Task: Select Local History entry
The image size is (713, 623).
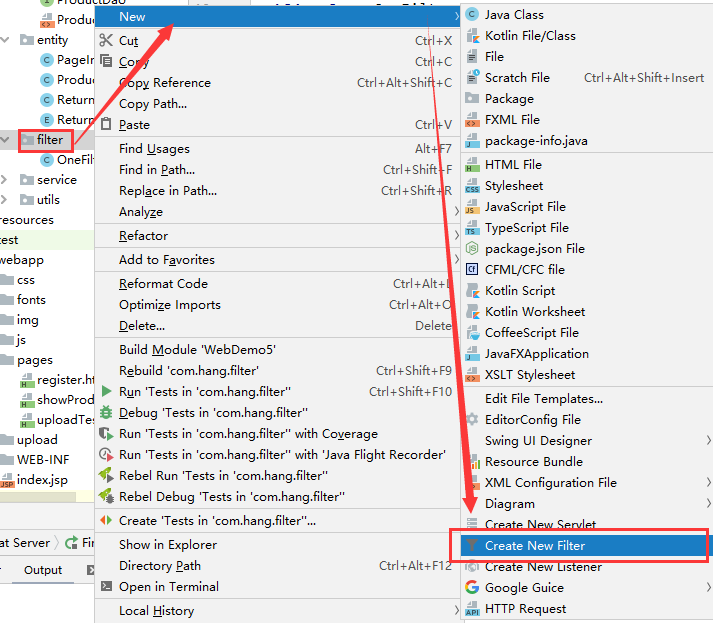Action: coord(278,611)
